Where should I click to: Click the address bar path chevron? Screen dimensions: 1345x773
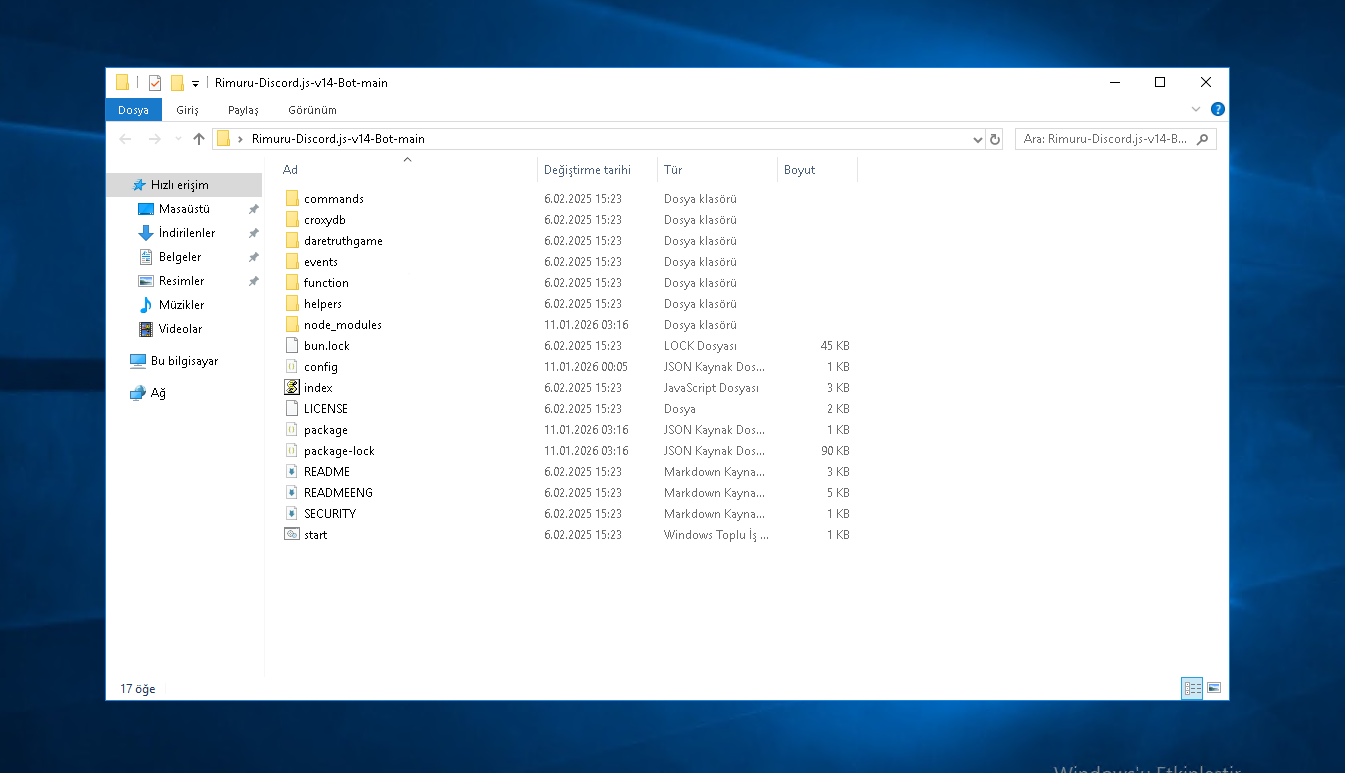(241, 139)
